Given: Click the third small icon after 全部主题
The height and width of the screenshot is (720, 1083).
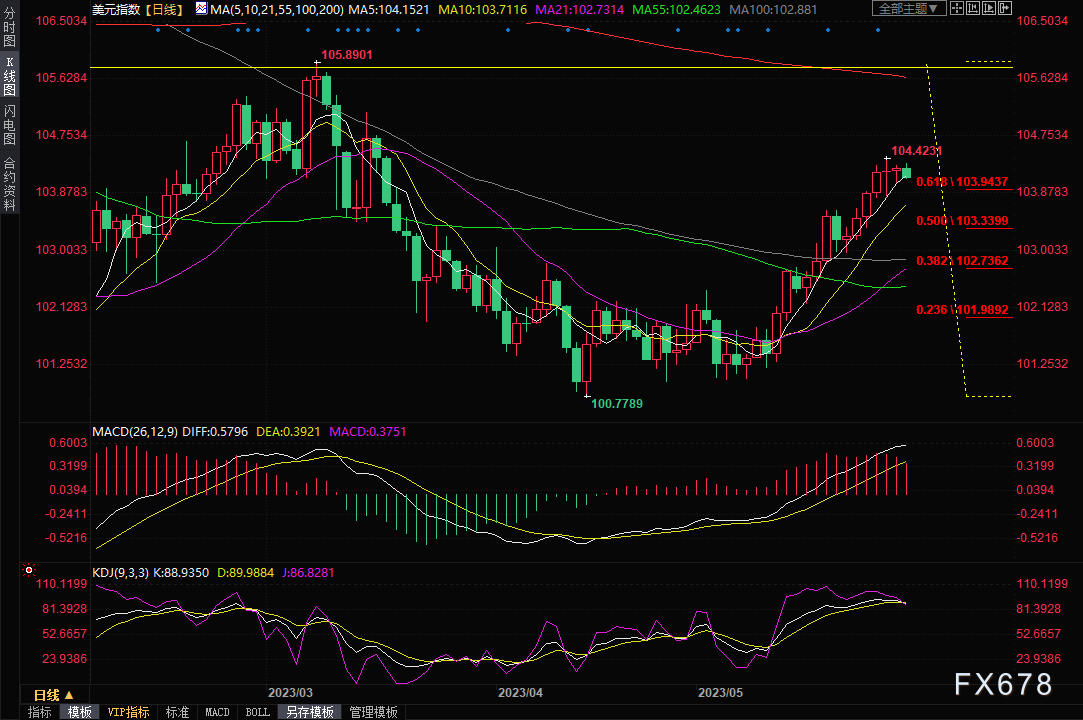Looking at the screenshot, I should pos(991,9).
